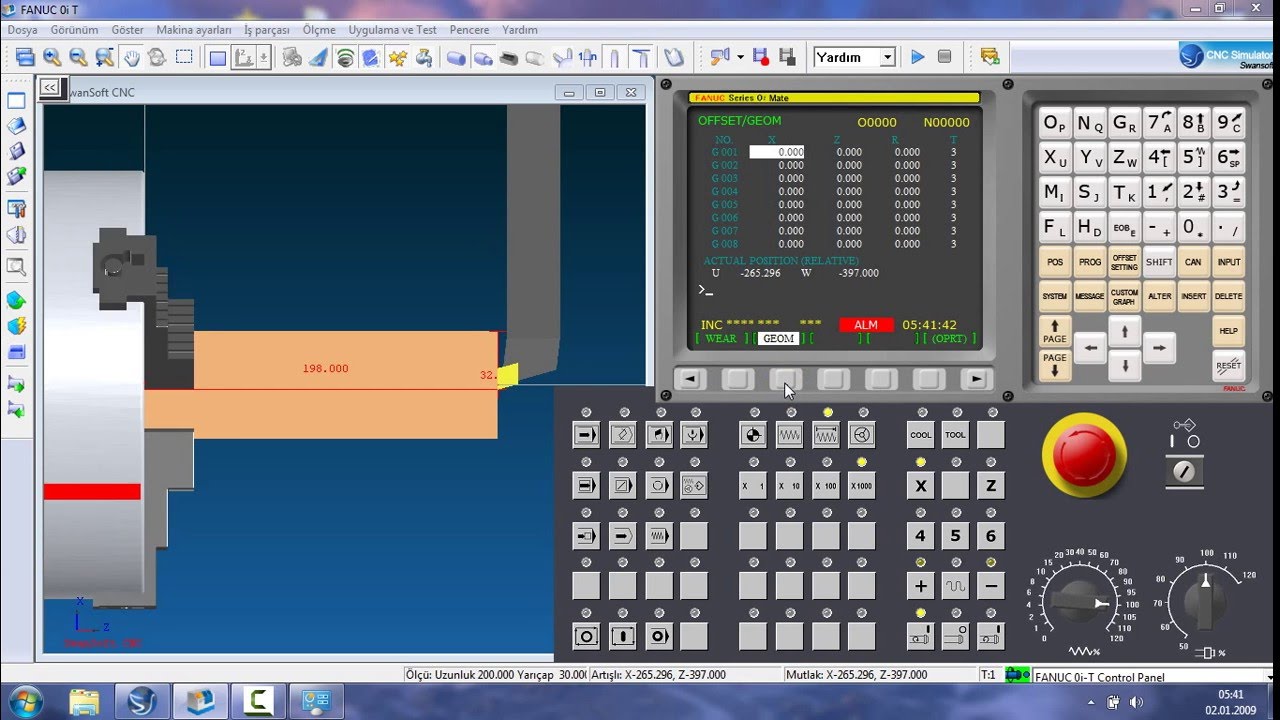This screenshot has height=720, width=1280.
Task: Click the right arrow softkey below screen
Action: (977, 380)
